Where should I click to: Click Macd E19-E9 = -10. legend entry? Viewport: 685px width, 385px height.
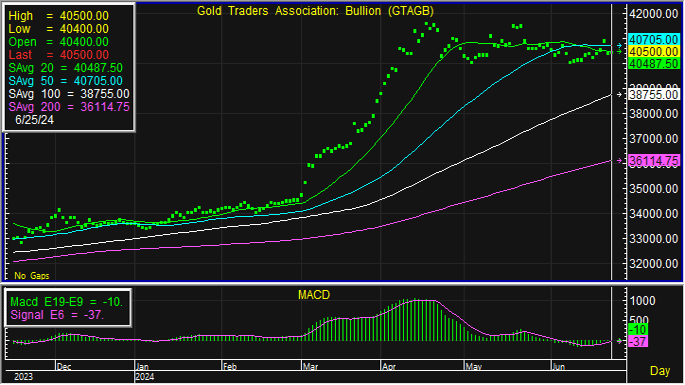coord(66,302)
